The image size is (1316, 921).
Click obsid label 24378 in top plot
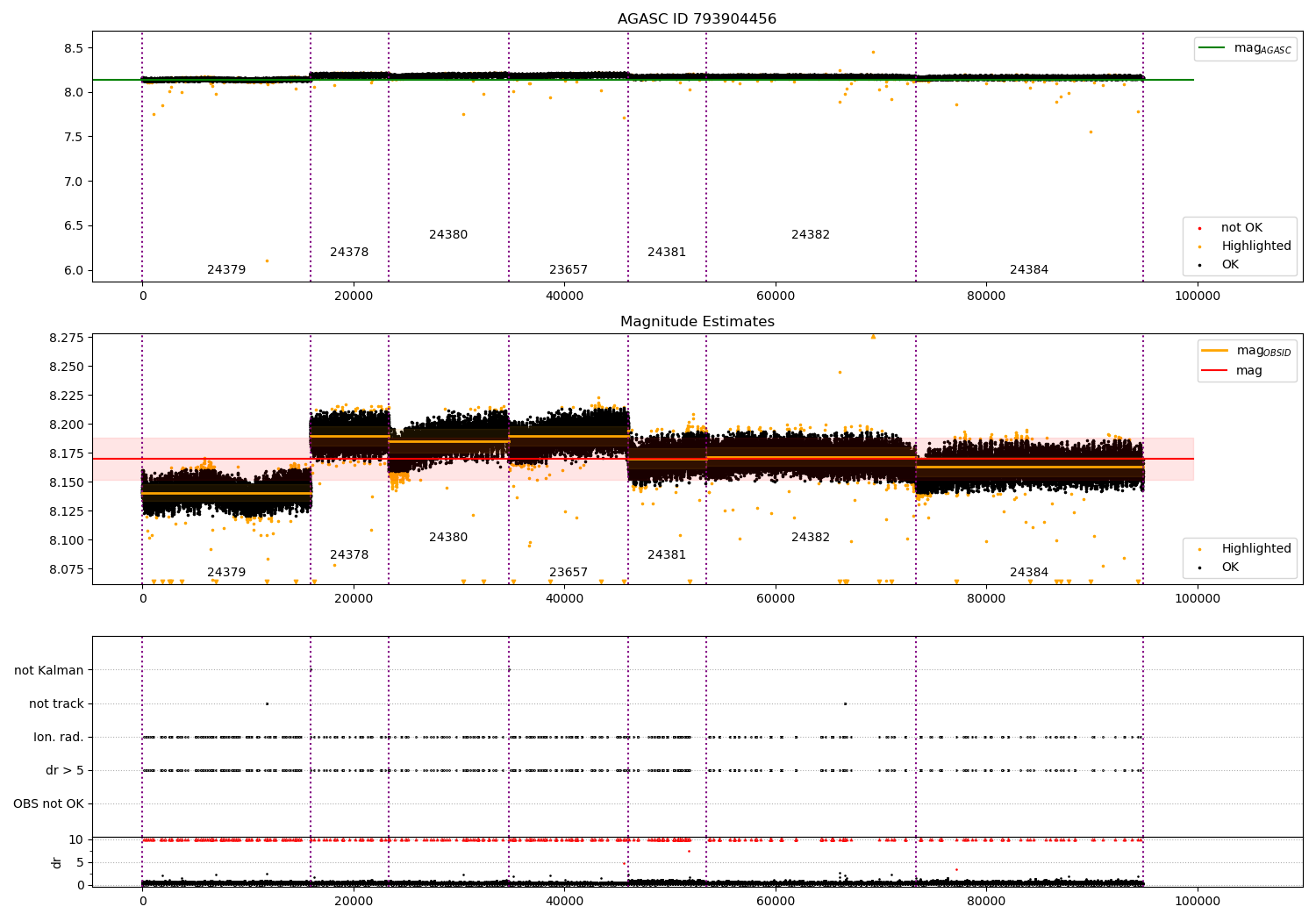click(349, 253)
